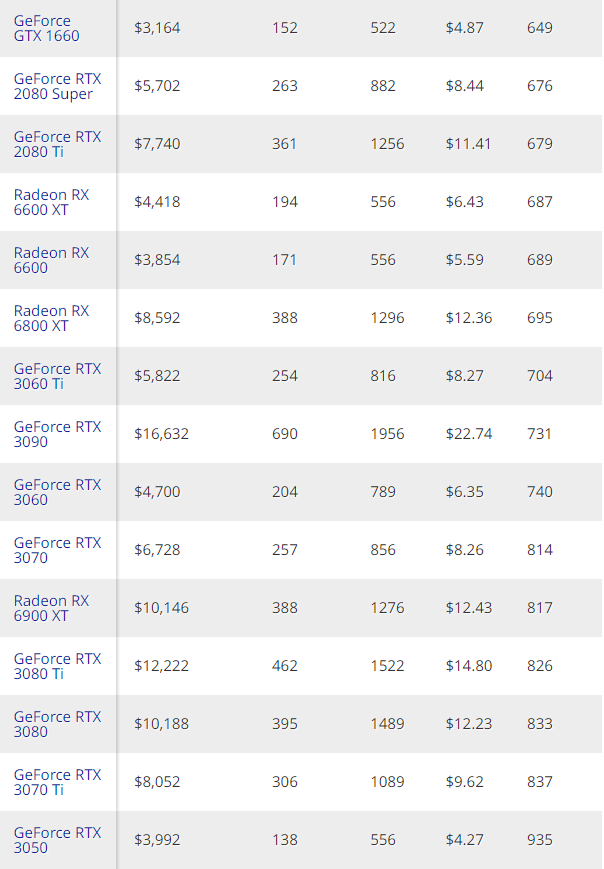Open GeForce RTX 2080 Ti page
This screenshot has width=604, height=869.
57,144
